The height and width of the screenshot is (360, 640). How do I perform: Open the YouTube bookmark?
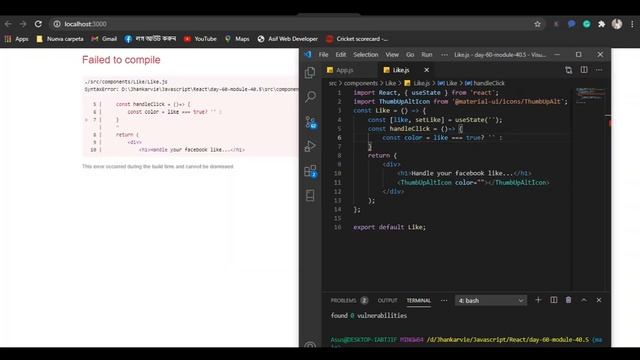(200, 39)
